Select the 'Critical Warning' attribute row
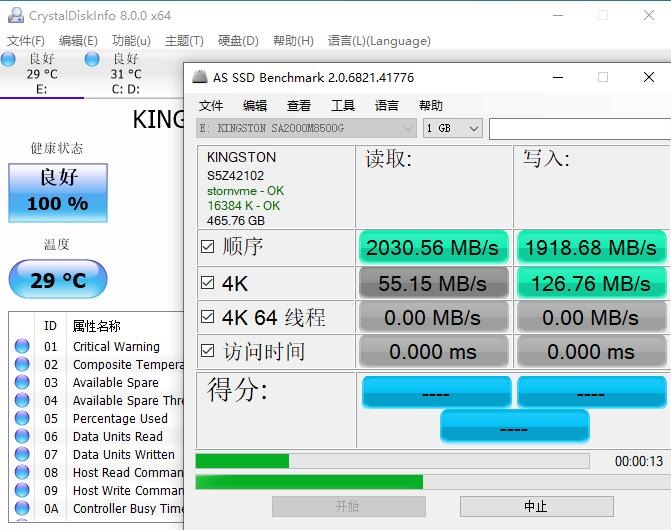 pyautogui.click(x=96, y=346)
